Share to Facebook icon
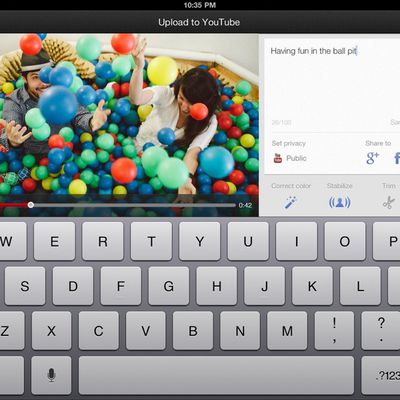The image size is (400, 400). [x=397, y=158]
